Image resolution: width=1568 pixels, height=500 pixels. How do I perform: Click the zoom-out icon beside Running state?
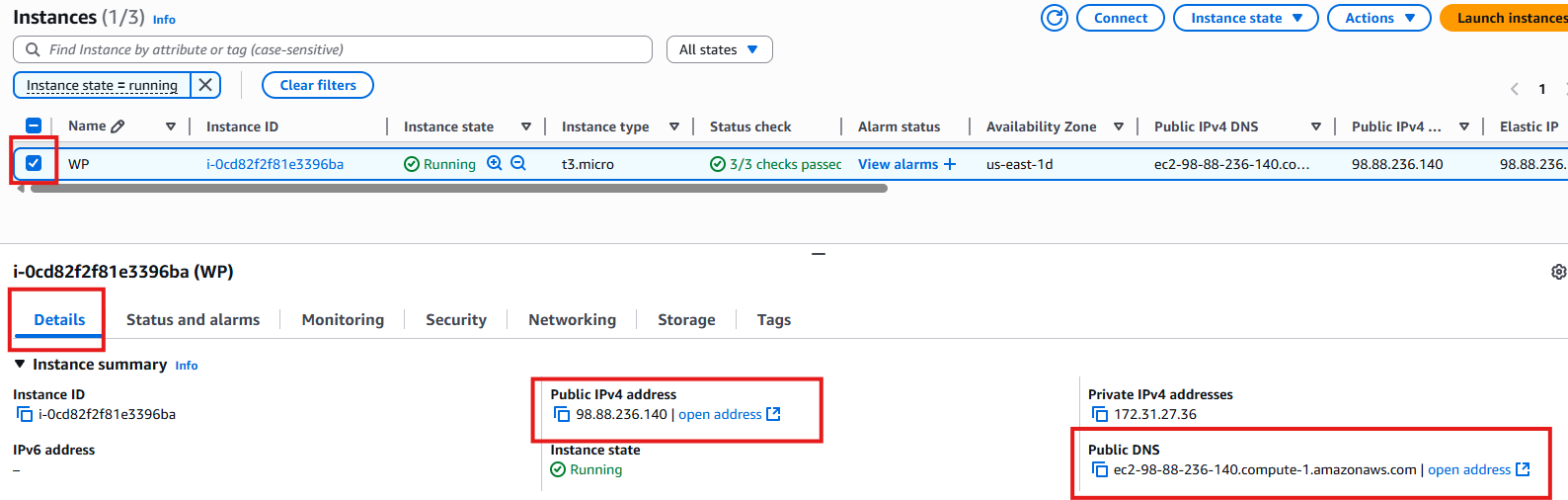pyautogui.click(x=517, y=163)
